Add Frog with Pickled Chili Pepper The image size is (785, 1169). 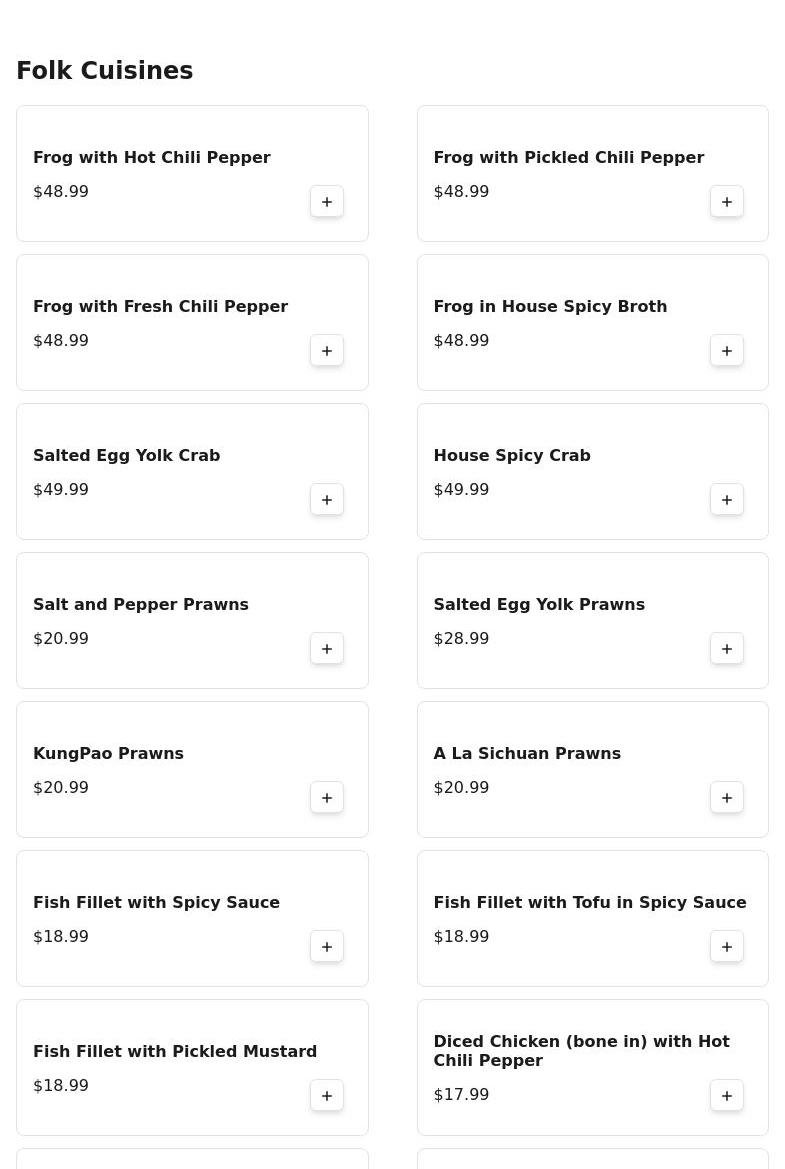click(727, 202)
